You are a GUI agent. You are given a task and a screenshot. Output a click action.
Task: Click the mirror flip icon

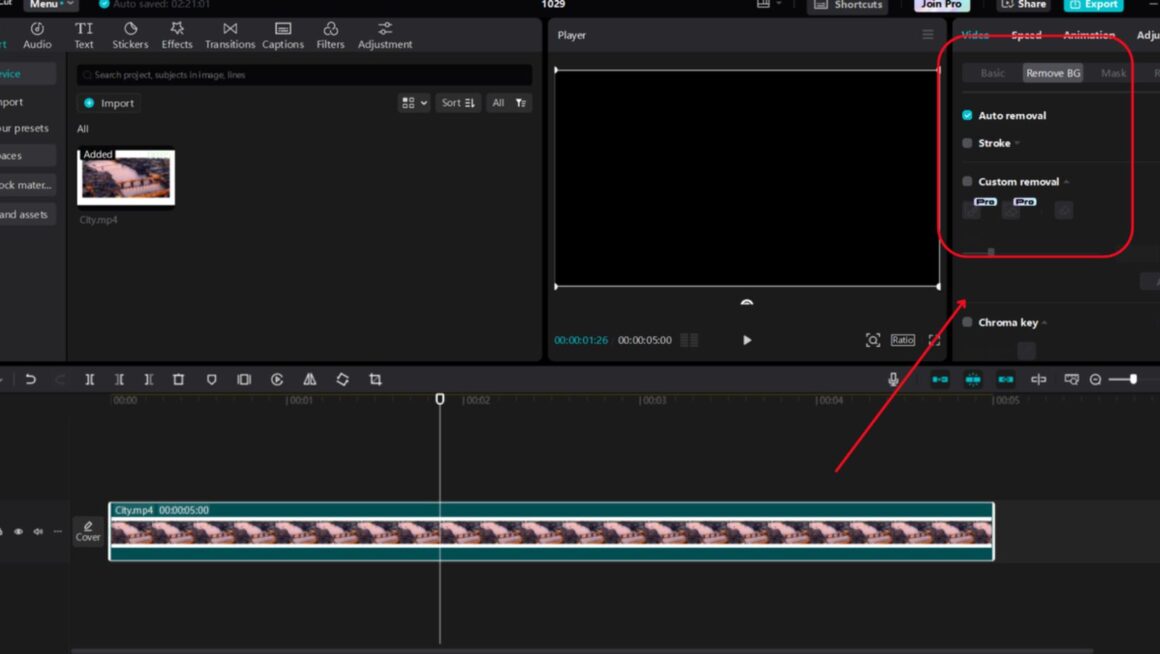pos(310,380)
